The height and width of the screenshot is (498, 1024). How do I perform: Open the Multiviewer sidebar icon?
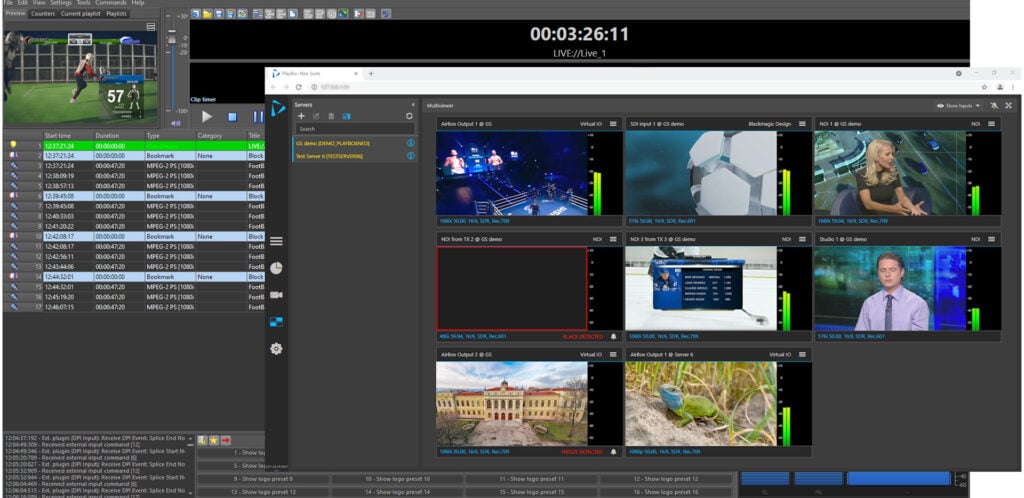pos(276,321)
